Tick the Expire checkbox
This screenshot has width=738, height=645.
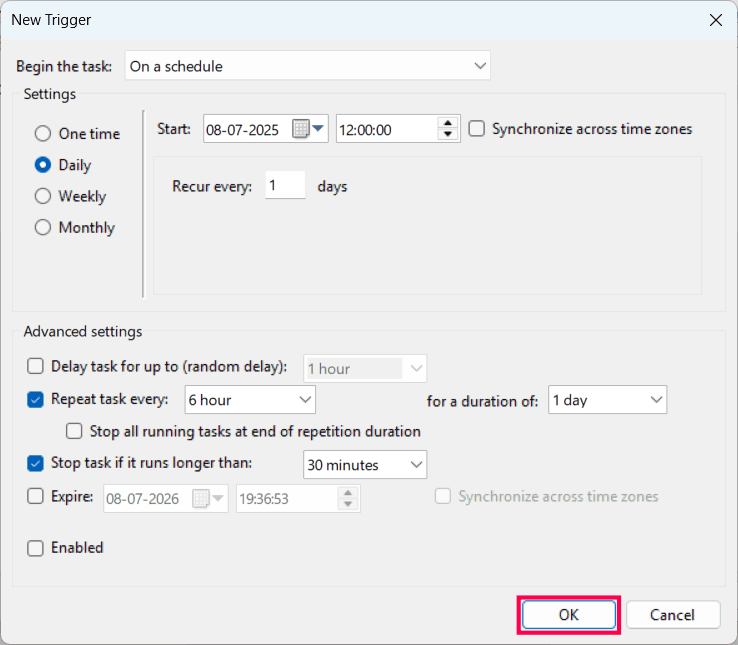point(36,496)
